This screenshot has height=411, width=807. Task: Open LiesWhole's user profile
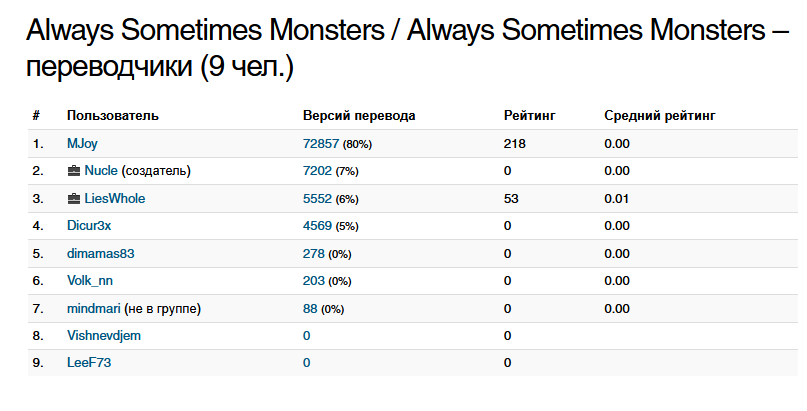(x=115, y=199)
